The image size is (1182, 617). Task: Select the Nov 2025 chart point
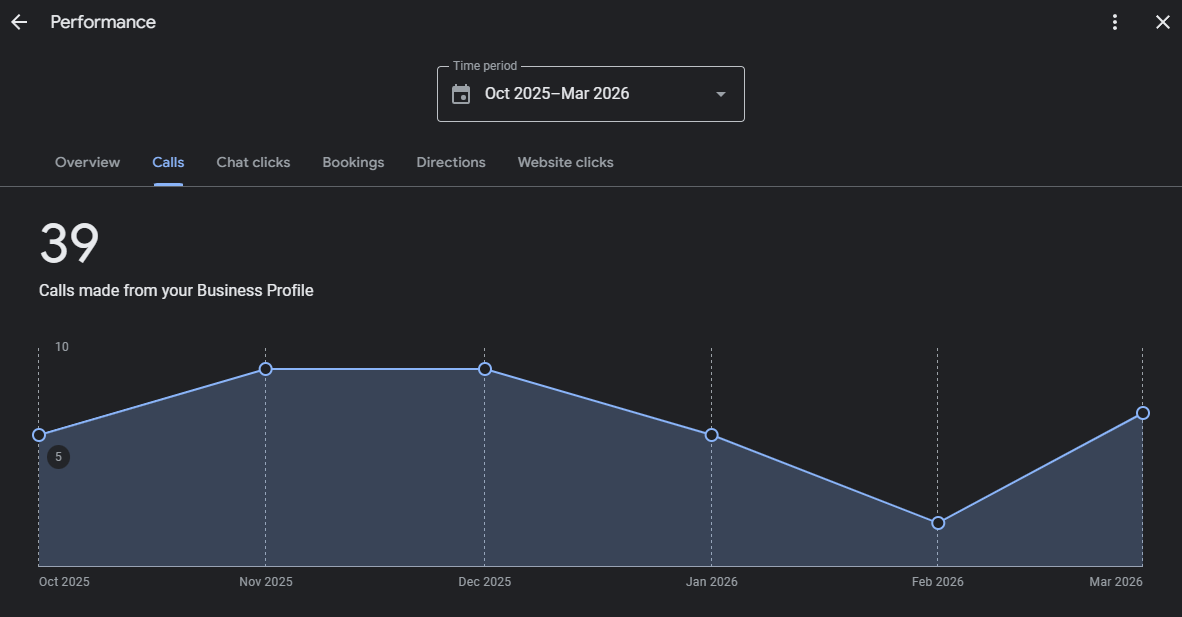[265, 369]
